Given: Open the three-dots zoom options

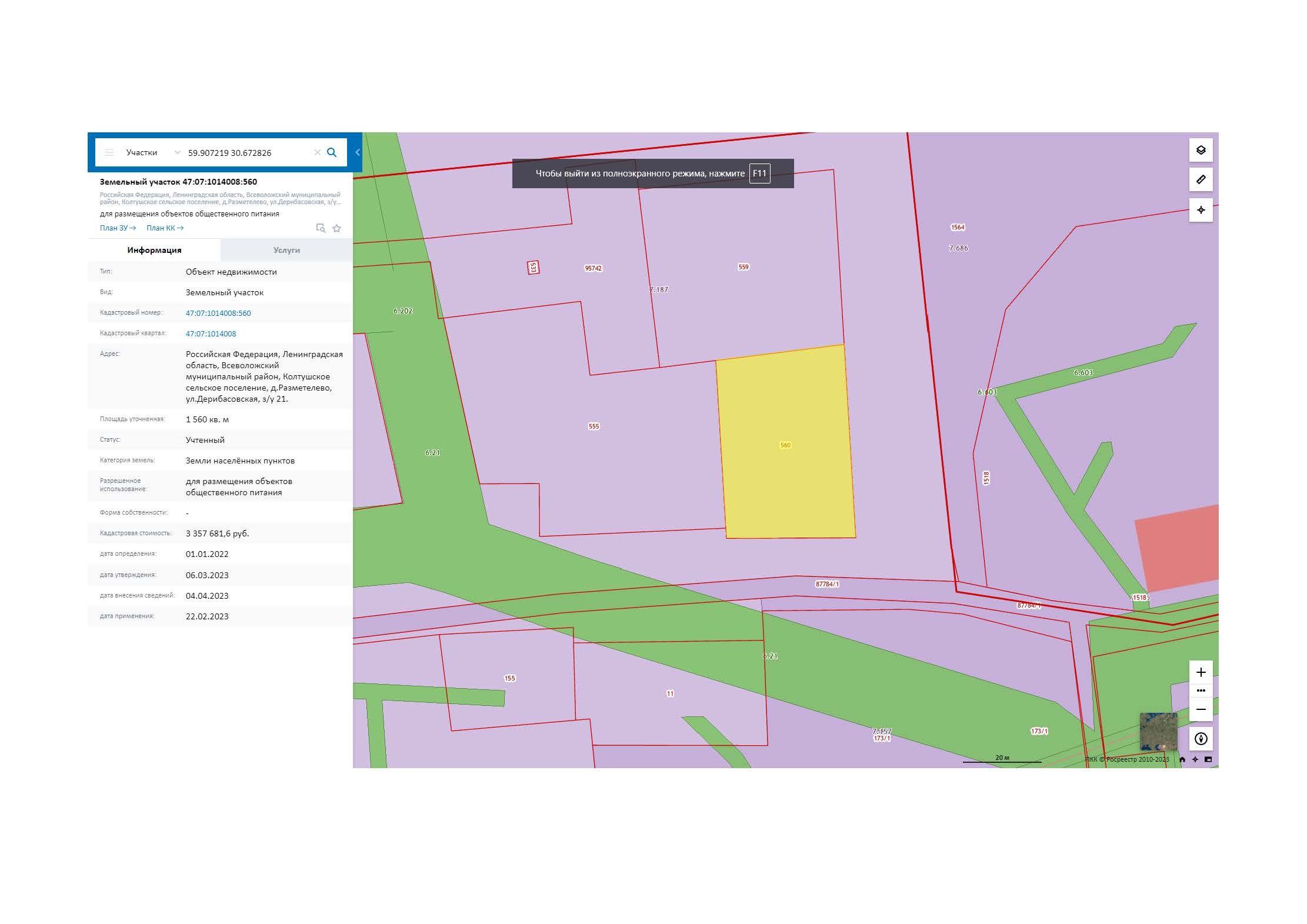Looking at the screenshot, I should click(x=1201, y=691).
